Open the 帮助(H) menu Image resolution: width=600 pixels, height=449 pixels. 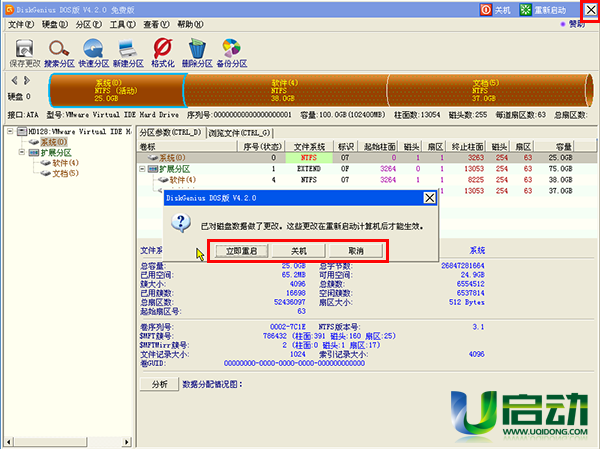pyautogui.click(x=190, y=24)
